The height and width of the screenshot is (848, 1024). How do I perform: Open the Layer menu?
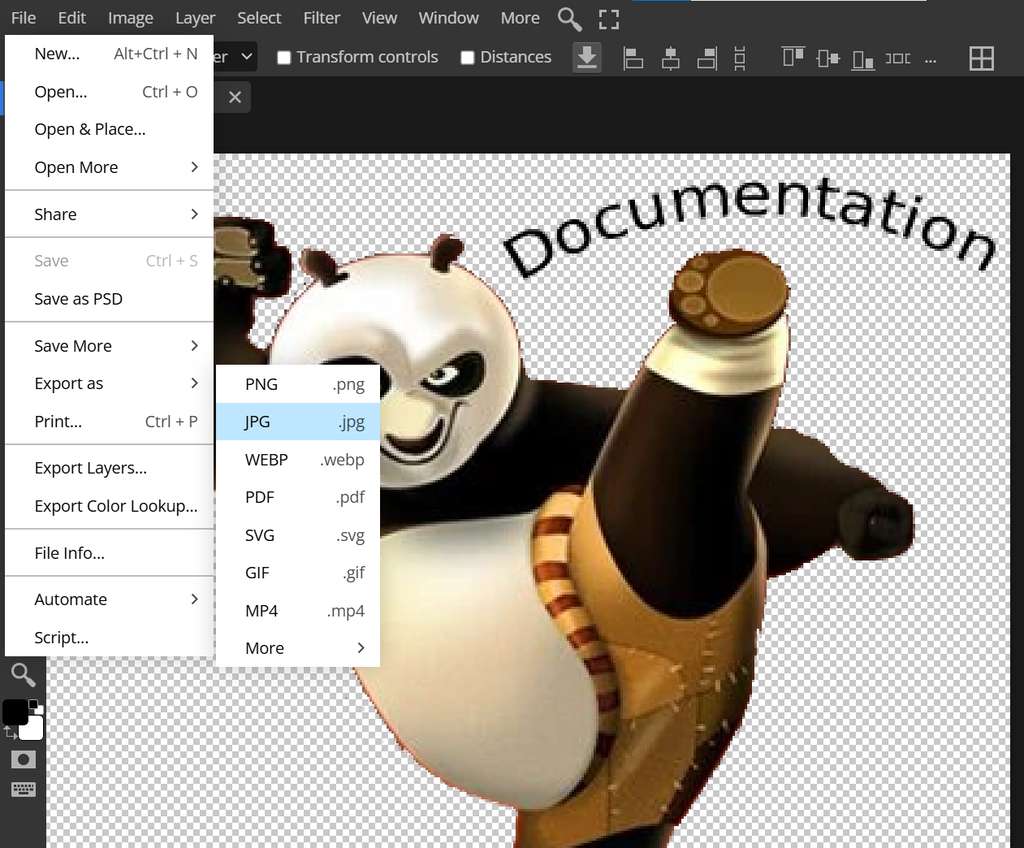pyautogui.click(x=195, y=18)
